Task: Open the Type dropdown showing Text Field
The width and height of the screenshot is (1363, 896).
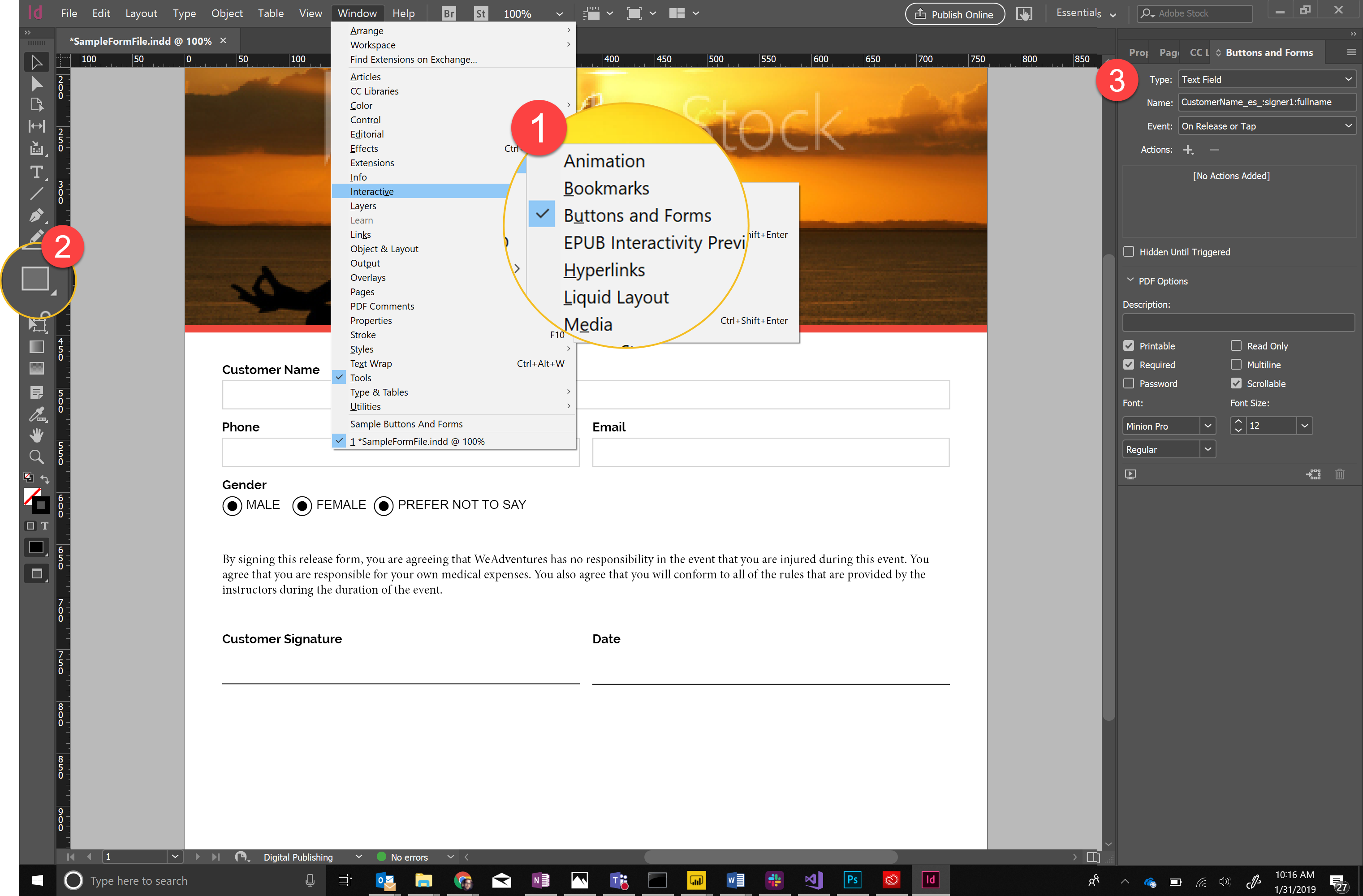Action: point(1267,80)
